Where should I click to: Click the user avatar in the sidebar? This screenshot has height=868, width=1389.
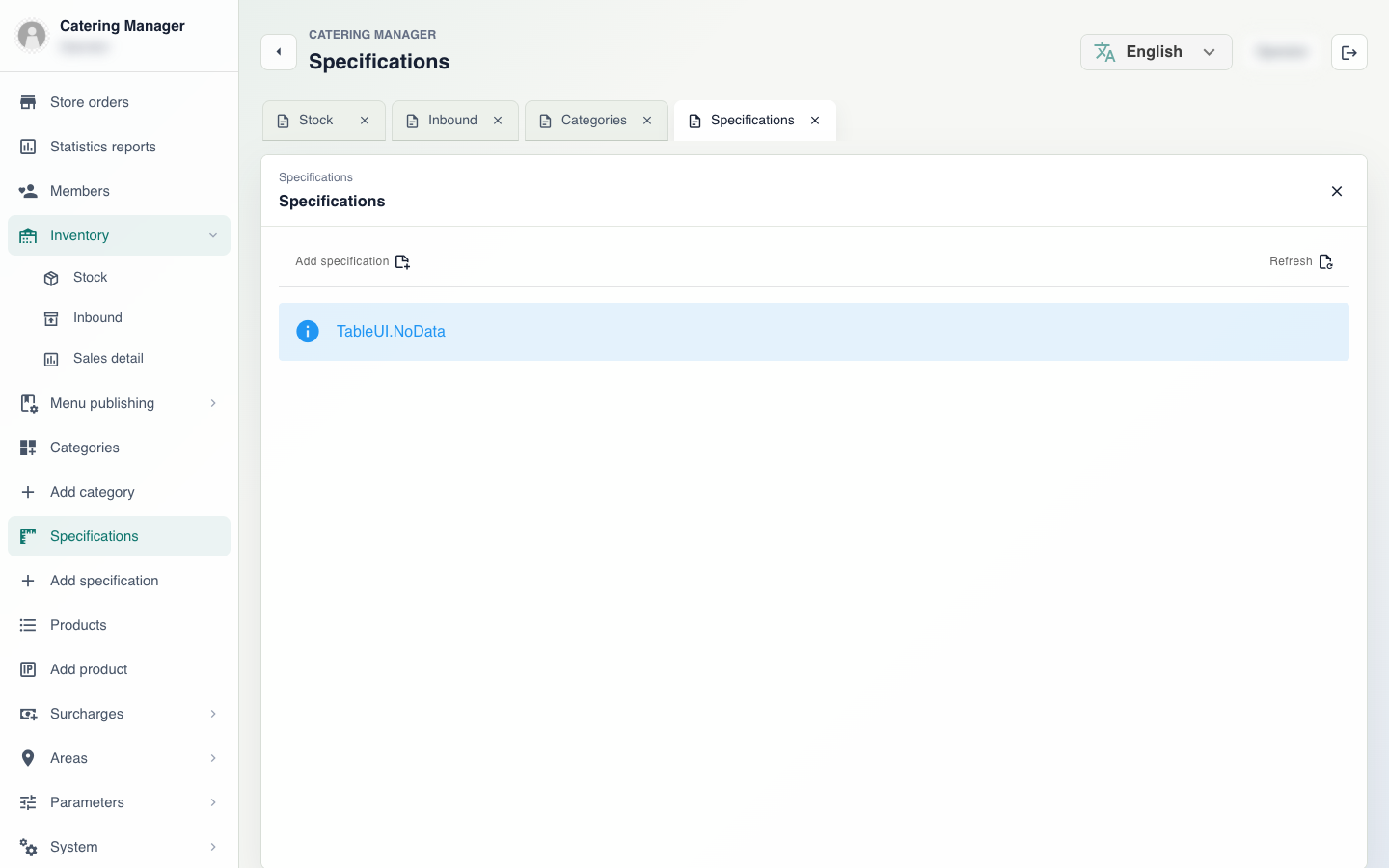point(32,36)
